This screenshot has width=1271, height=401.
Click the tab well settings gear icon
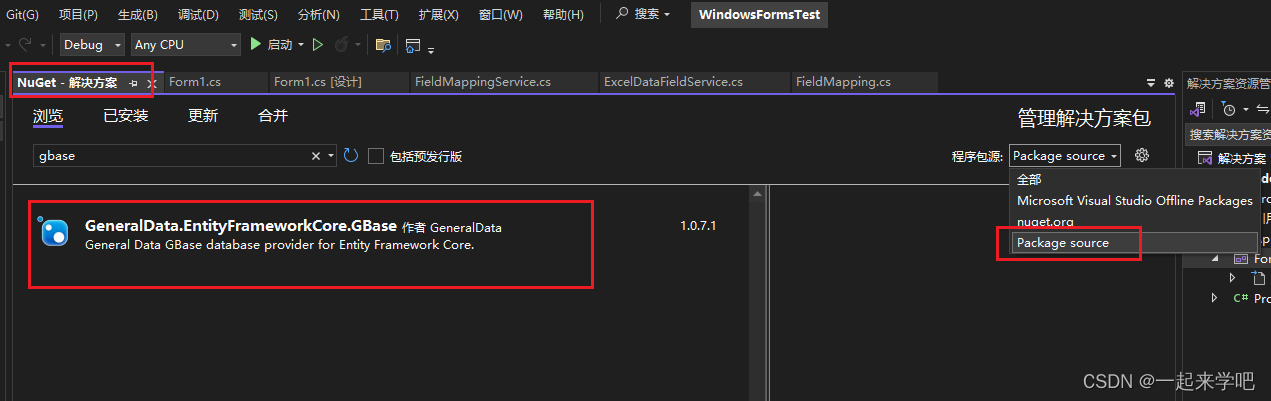coord(1169,83)
